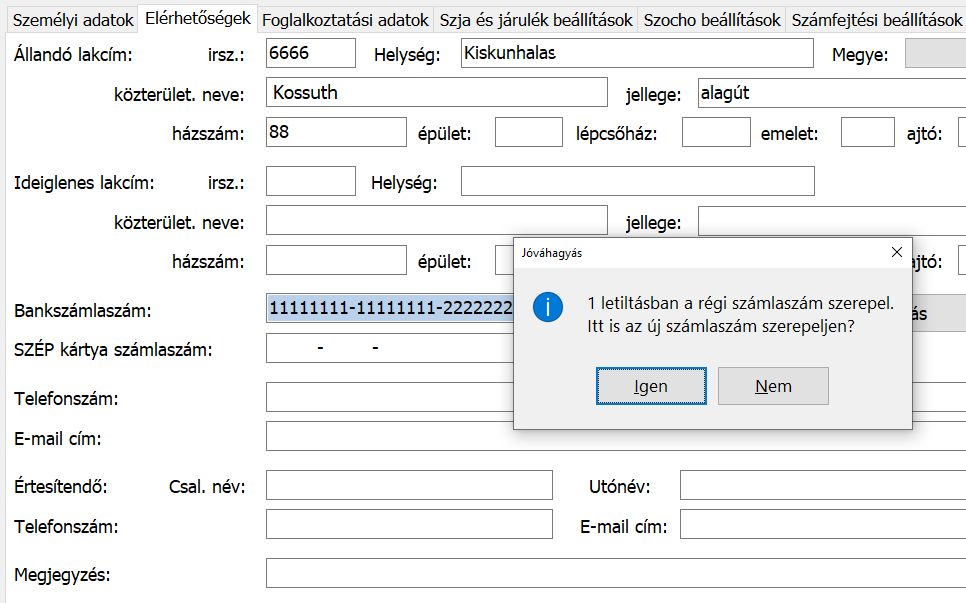Close the Jóváhagyás dialog window
Screen dimensions: 966x603
(896, 253)
